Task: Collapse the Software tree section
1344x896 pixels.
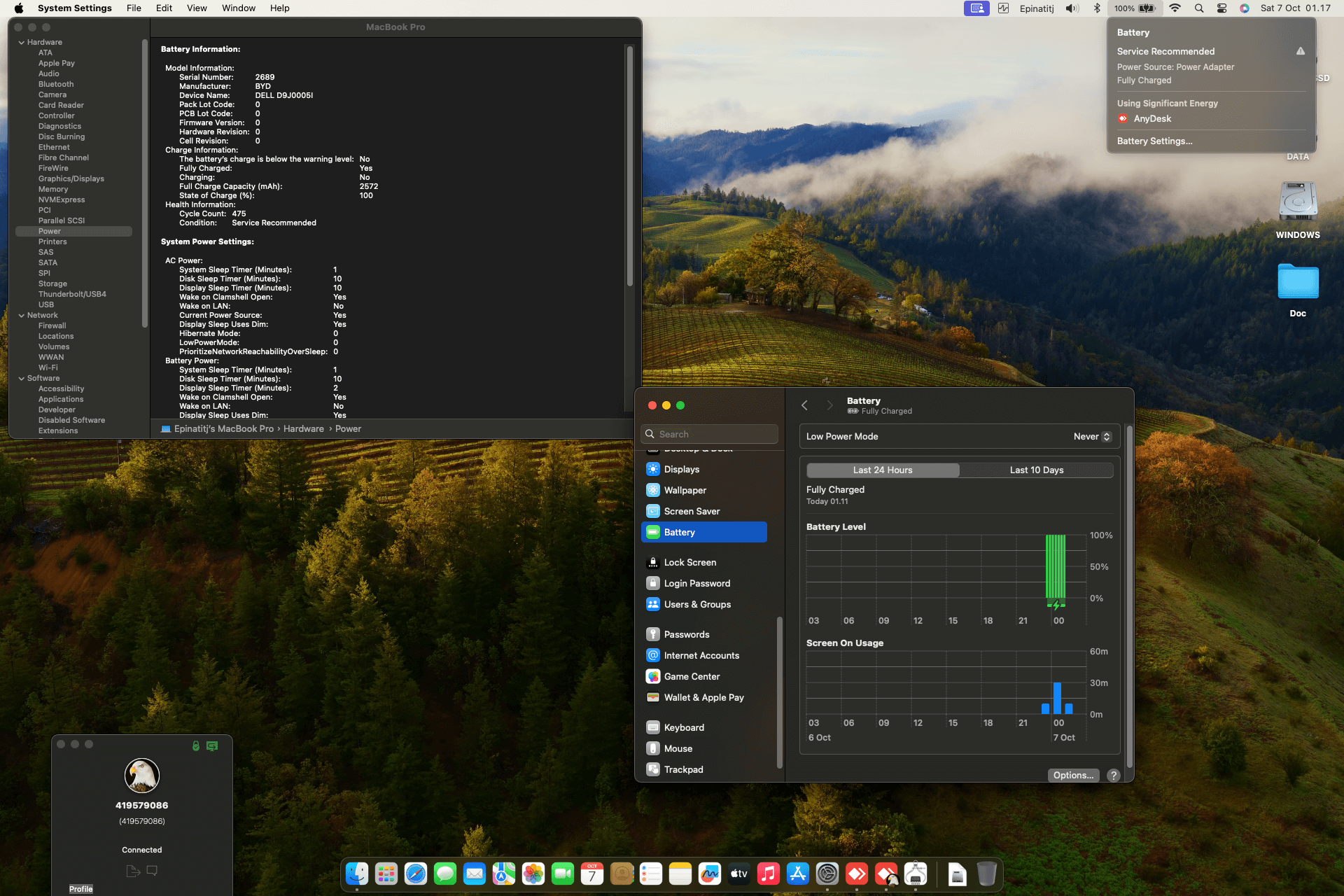Action: (x=21, y=379)
